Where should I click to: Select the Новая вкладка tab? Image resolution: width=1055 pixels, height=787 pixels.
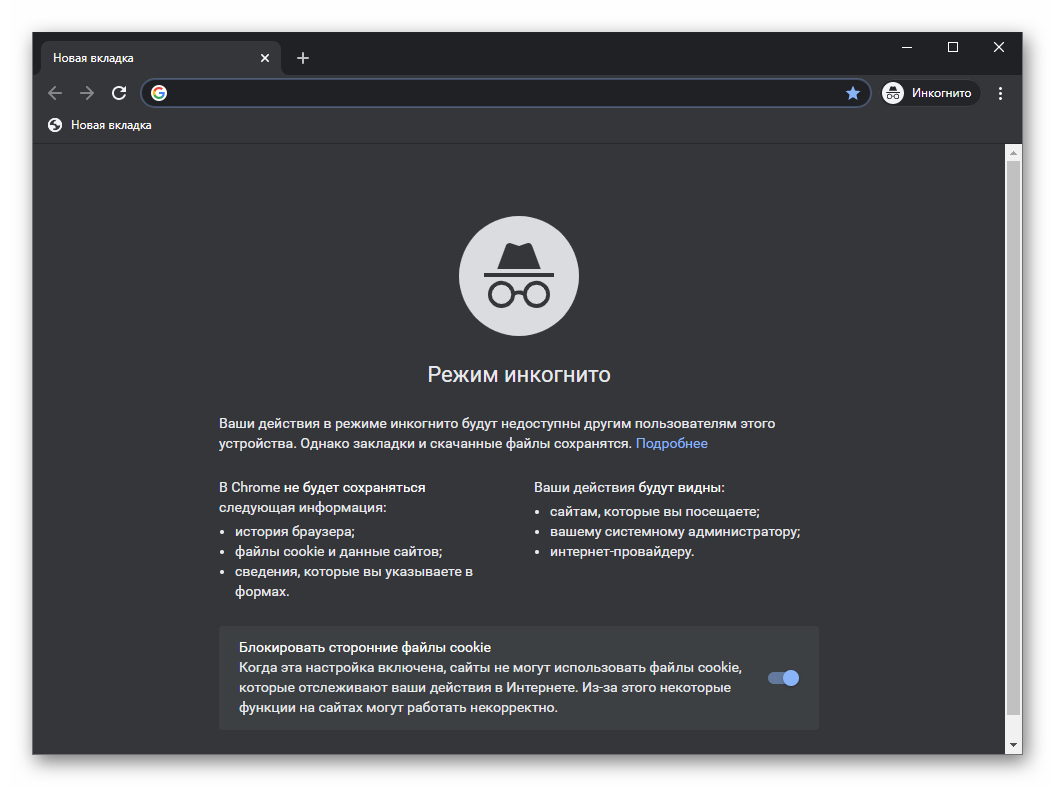160,58
